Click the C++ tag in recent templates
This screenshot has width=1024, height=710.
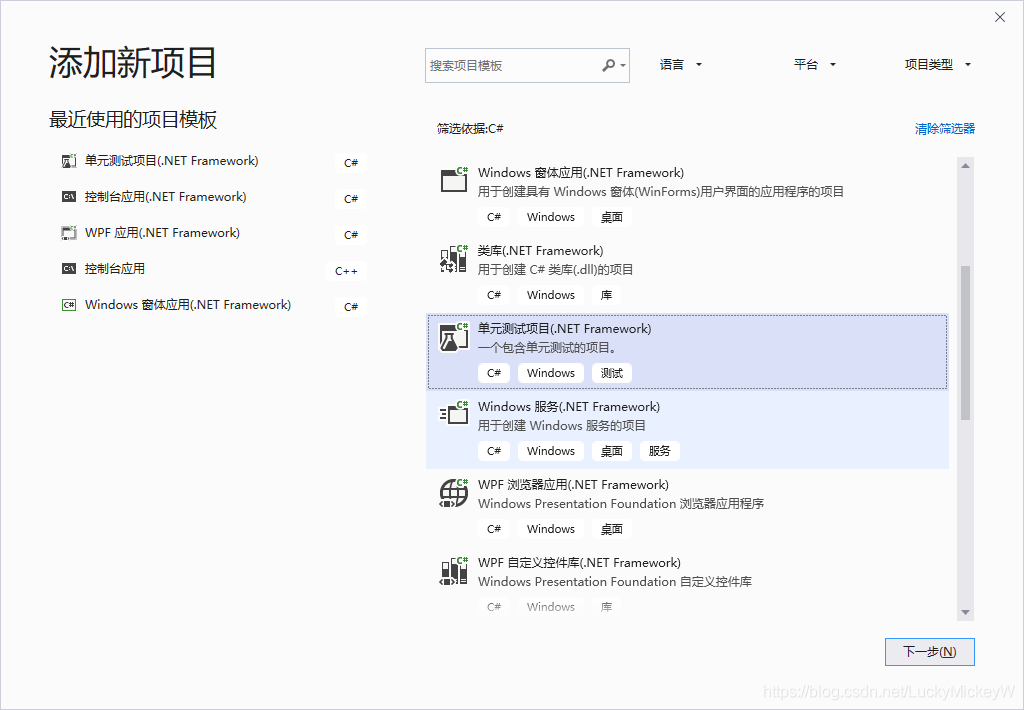click(x=346, y=271)
